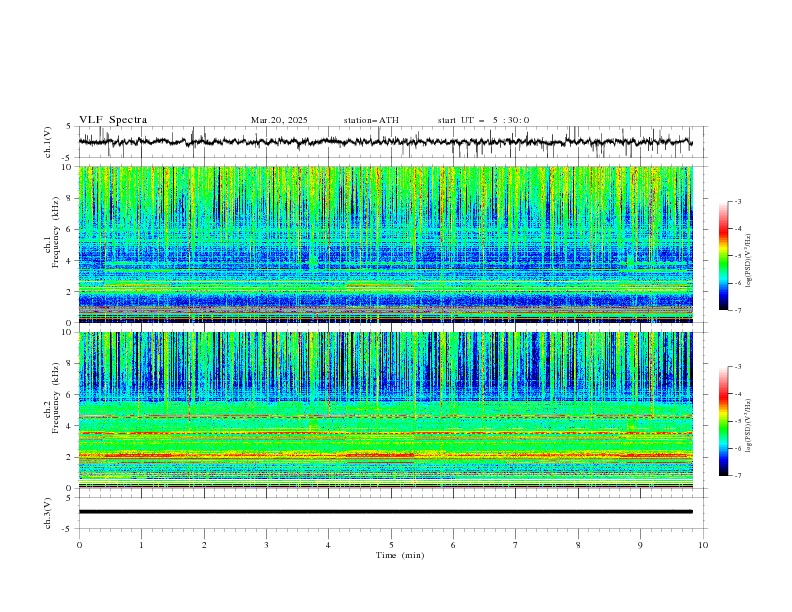Viewport: 792px width, 612px height.
Task: Click time axis tick label '4'
Action: pos(328,545)
